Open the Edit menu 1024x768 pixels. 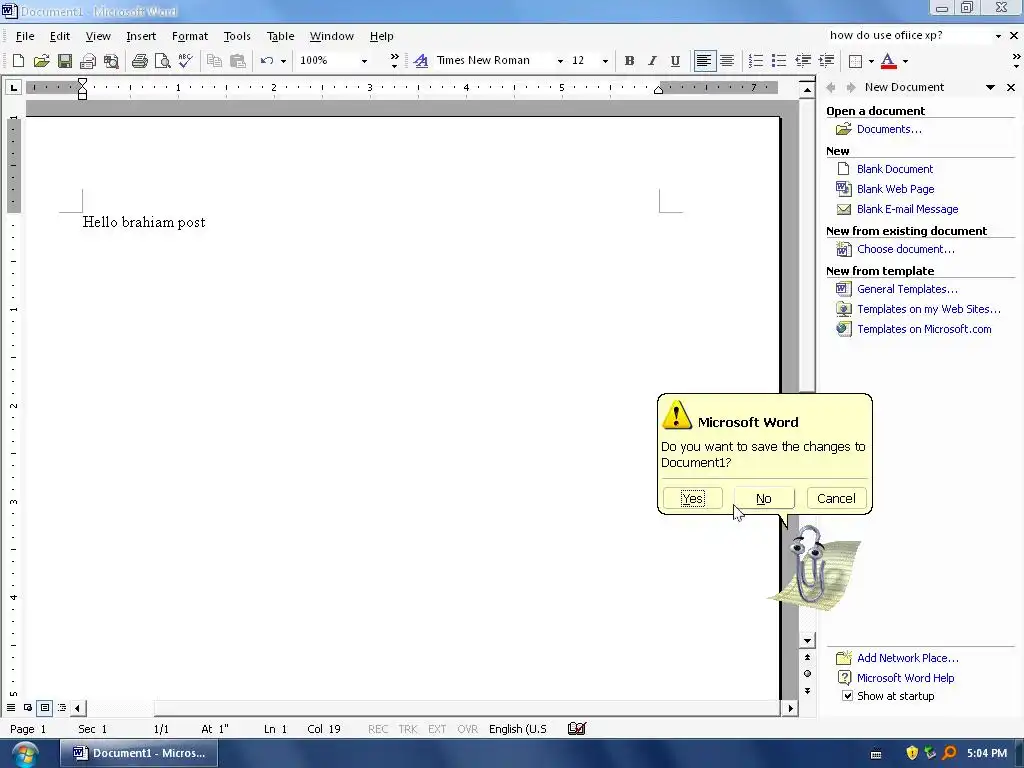pos(59,36)
